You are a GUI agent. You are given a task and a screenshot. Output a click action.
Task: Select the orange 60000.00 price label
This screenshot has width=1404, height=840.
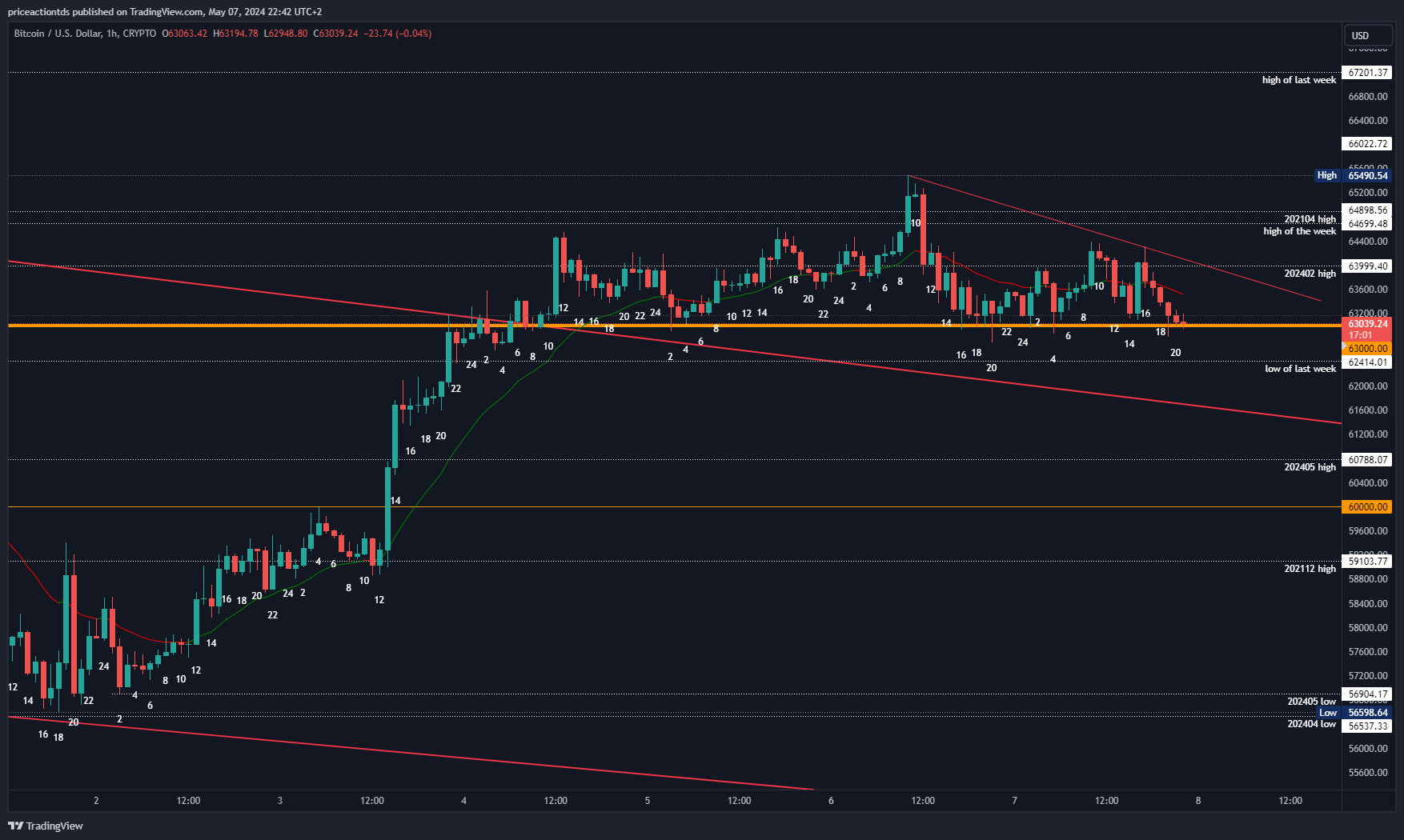(1367, 507)
